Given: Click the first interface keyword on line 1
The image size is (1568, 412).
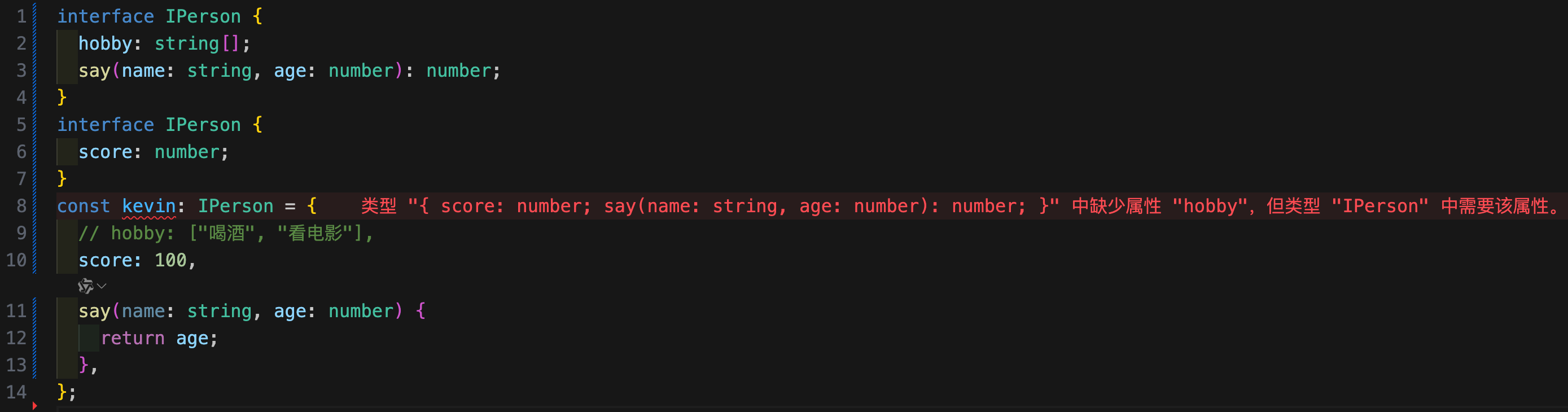Looking at the screenshot, I should [106, 16].
